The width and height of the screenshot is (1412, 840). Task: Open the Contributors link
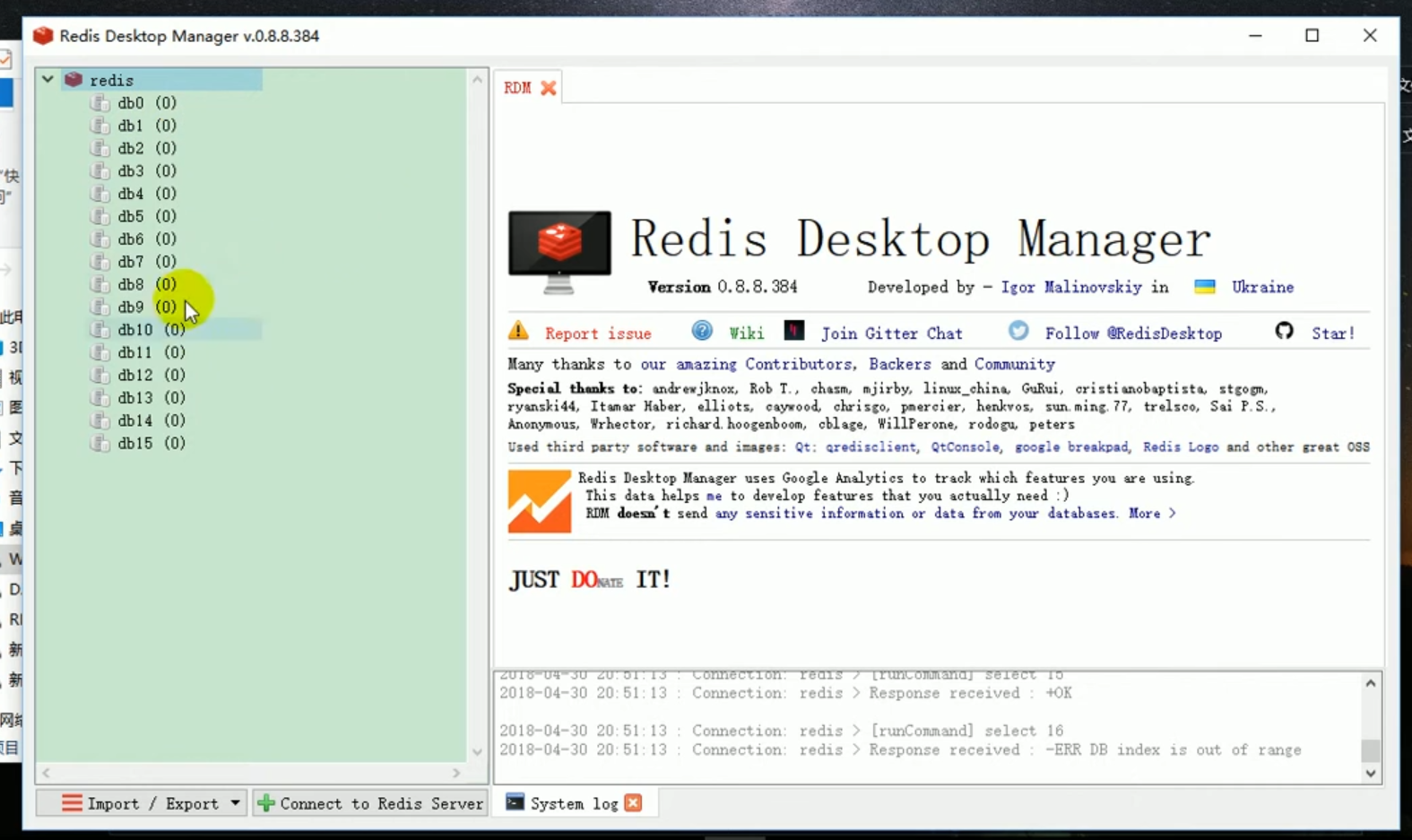tap(799, 364)
